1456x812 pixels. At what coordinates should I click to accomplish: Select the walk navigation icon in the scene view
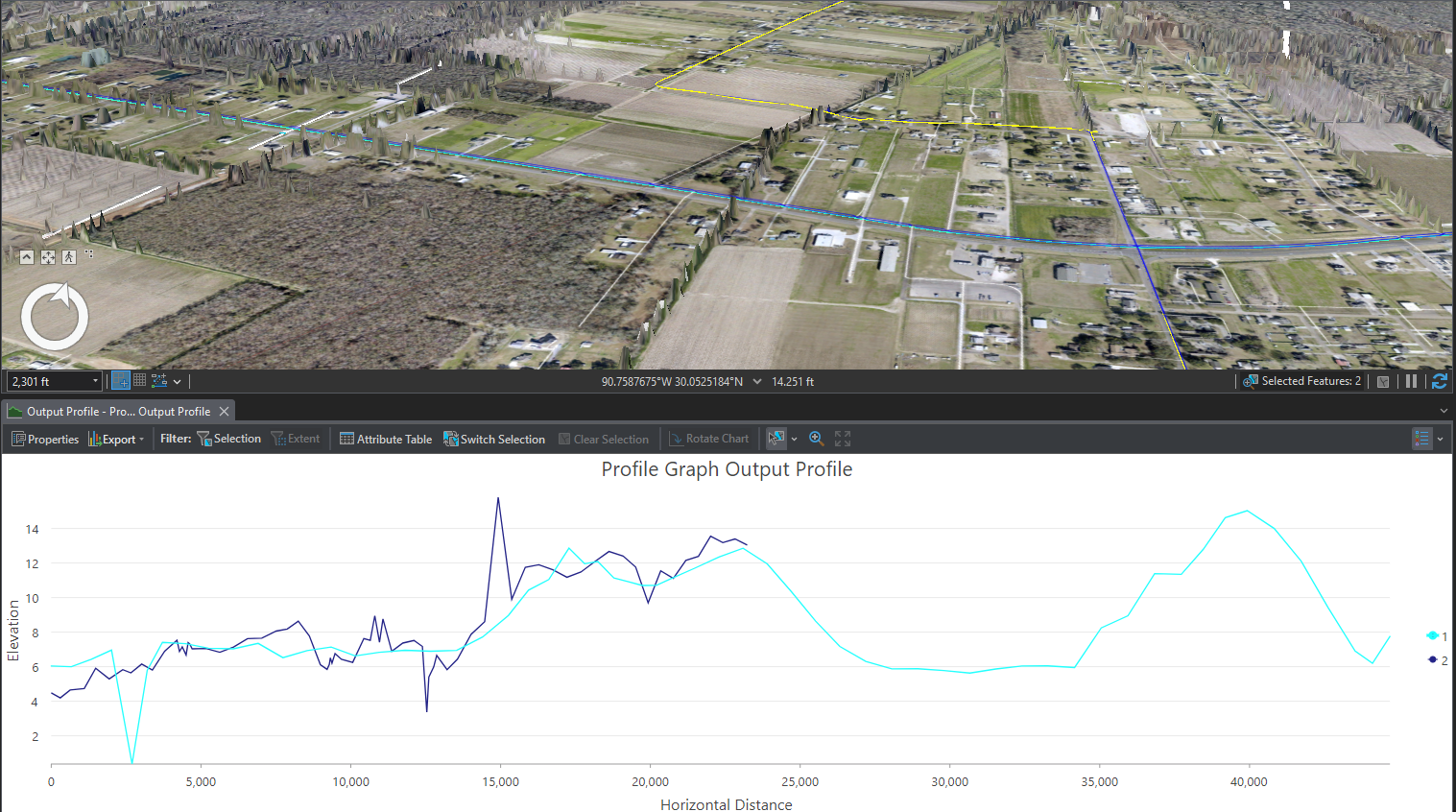point(68,257)
